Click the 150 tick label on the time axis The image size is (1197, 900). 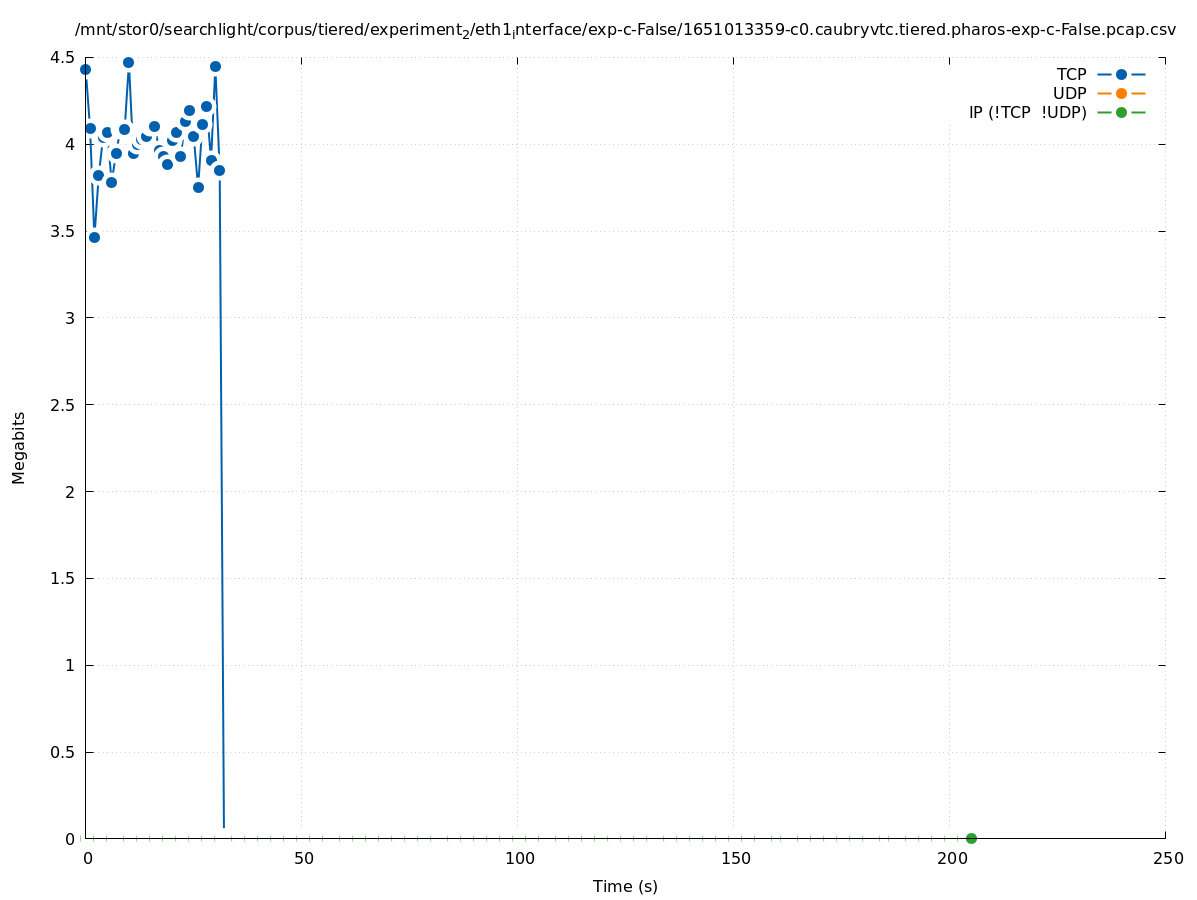735,858
